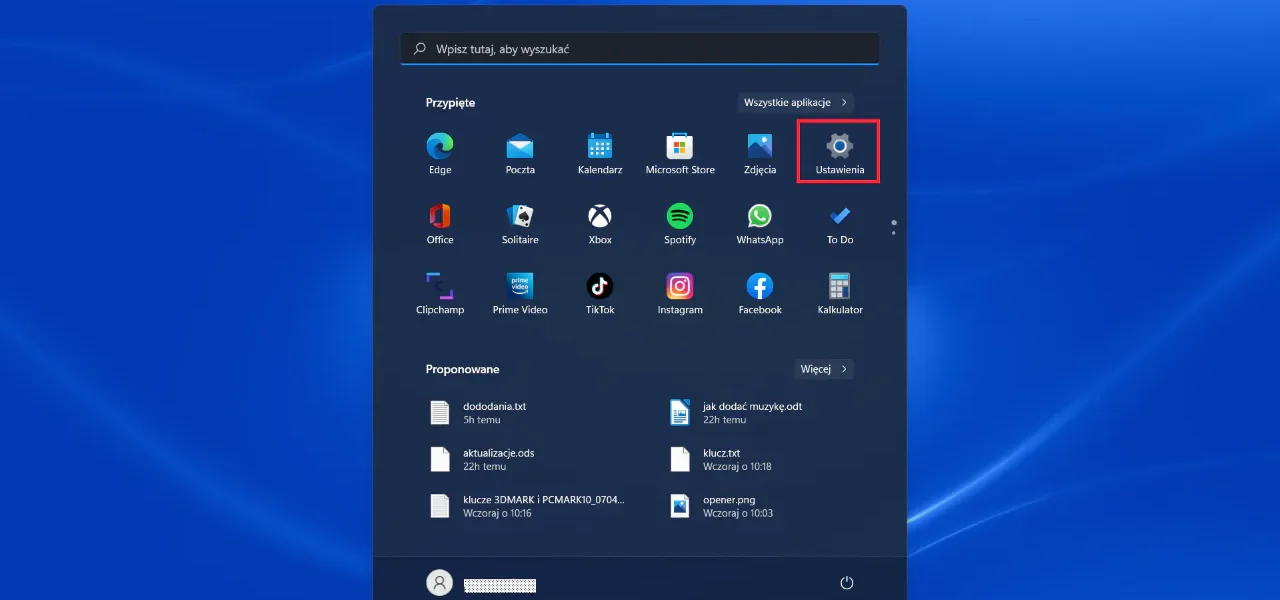Open Prime Video
Screen dimensions: 1280x600
click(519, 290)
